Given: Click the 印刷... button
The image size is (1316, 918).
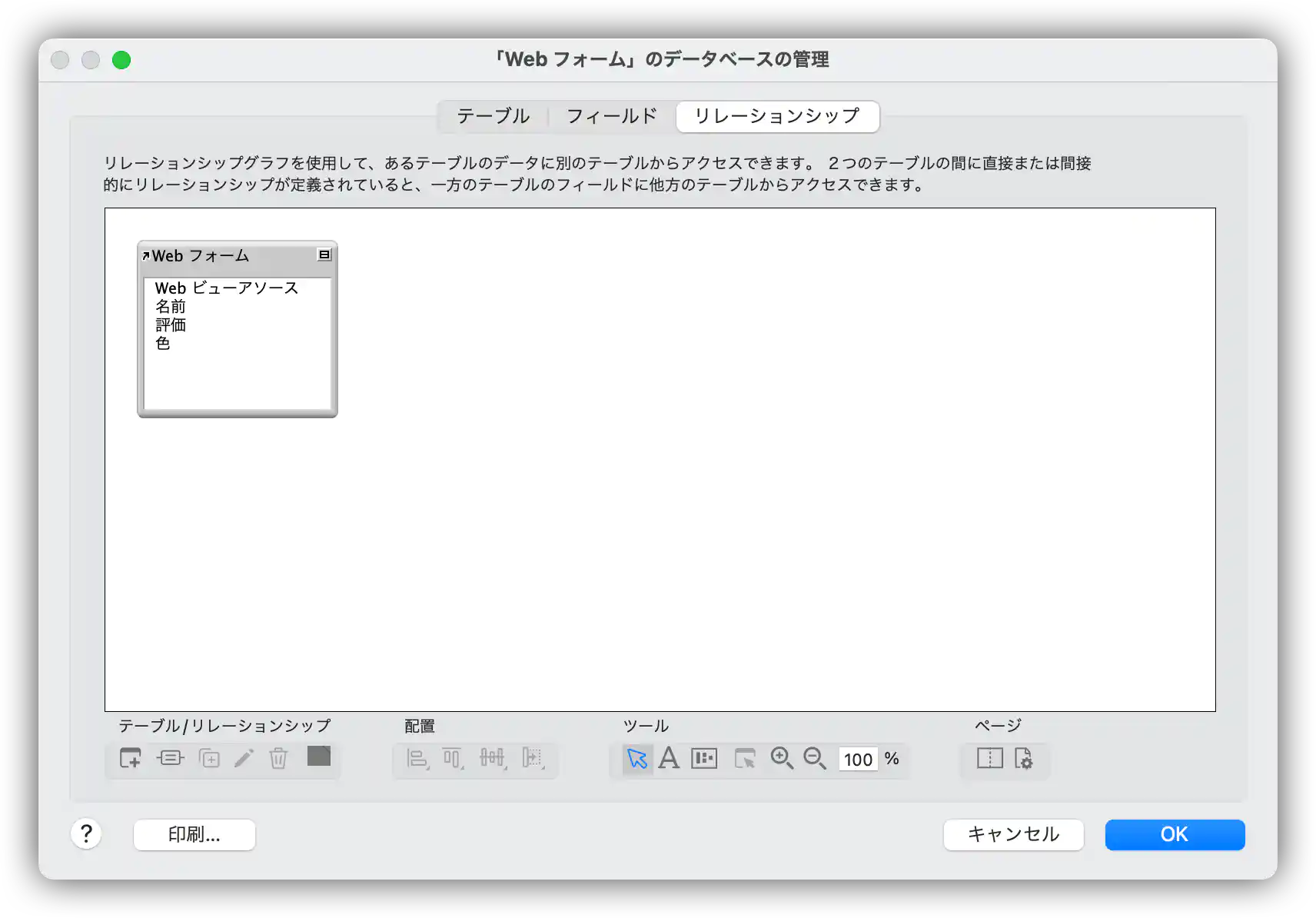Looking at the screenshot, I should pos(194,834).
